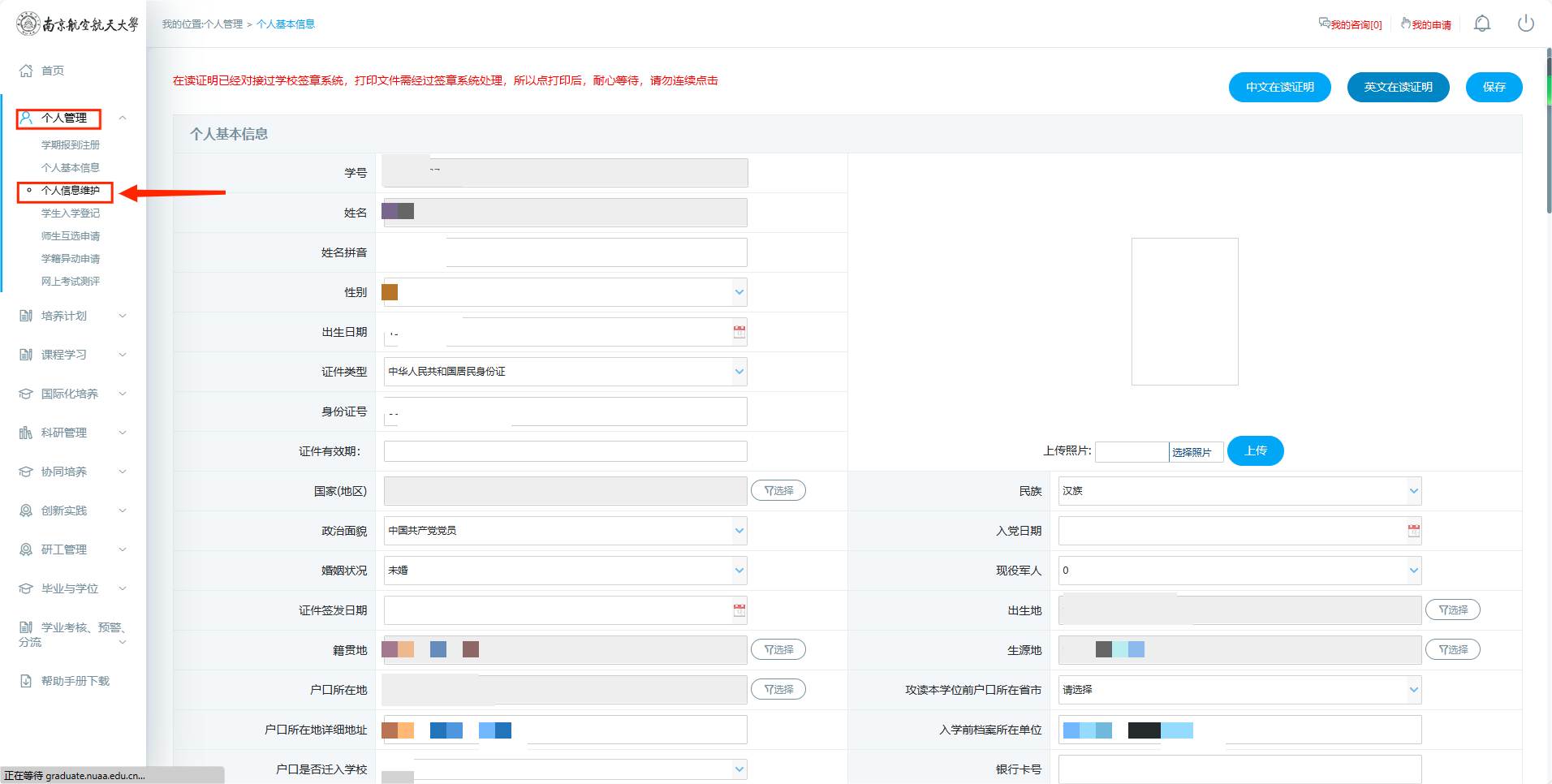1552x784 pixels.
Task: Open the 政治面貌 dropdown
Action: (738, 531)
